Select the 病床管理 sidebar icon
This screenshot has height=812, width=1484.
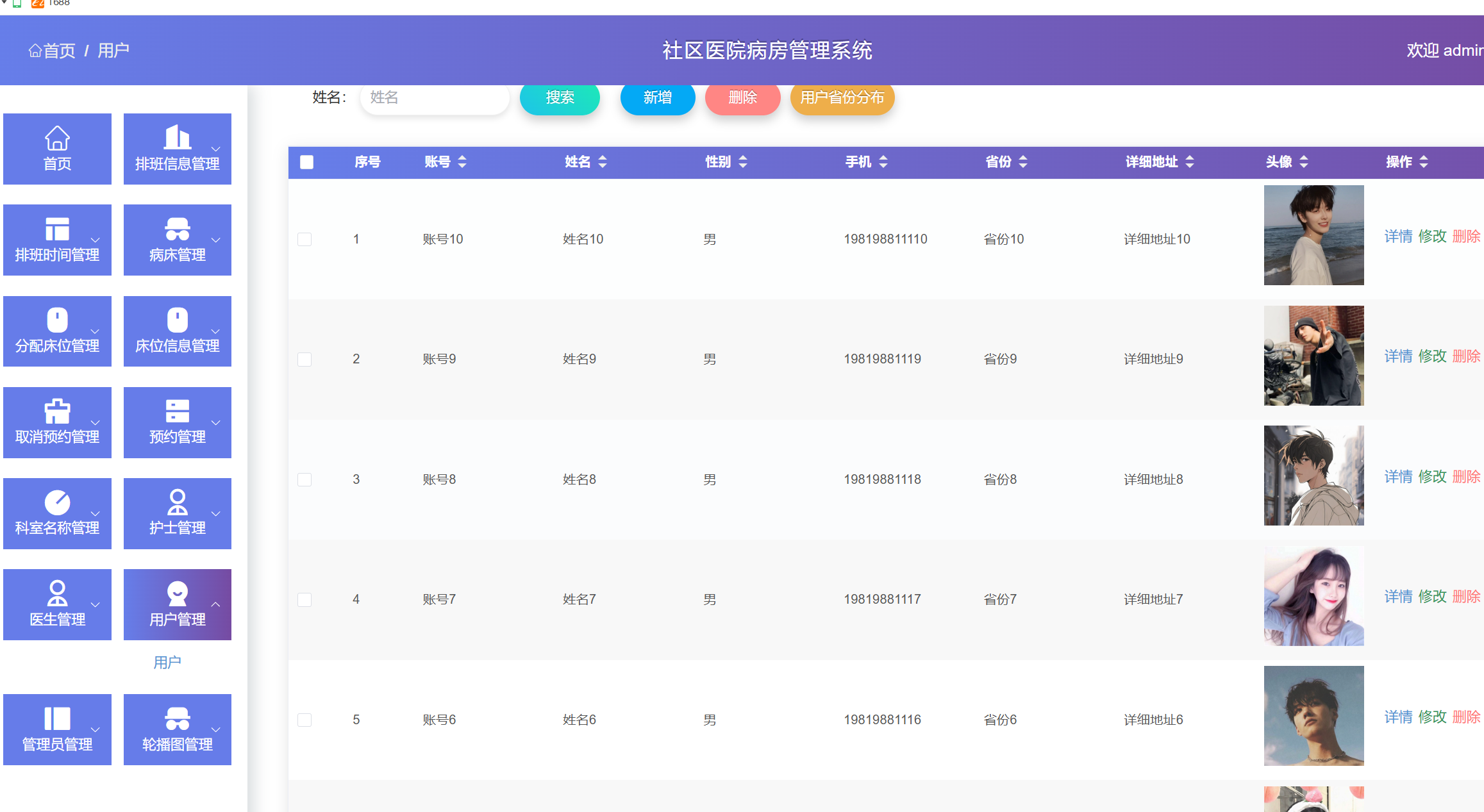(x=177, y=229)
